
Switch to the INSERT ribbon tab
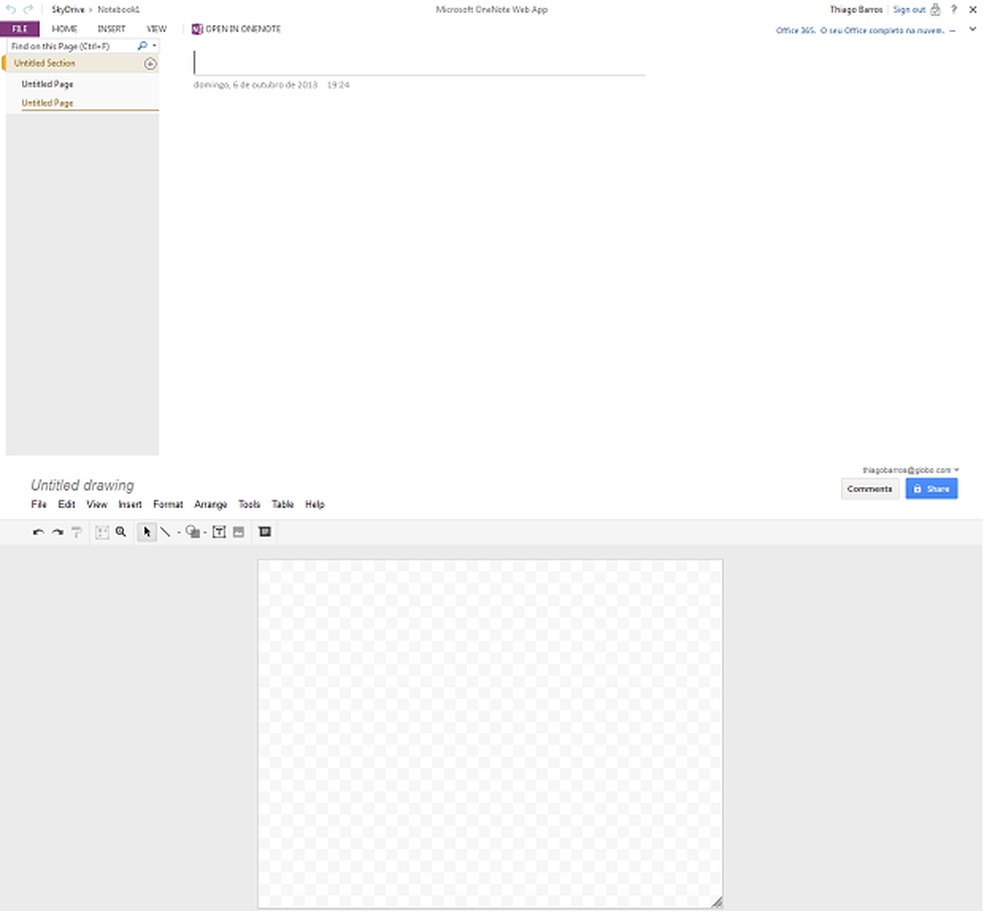pos(111,29)
